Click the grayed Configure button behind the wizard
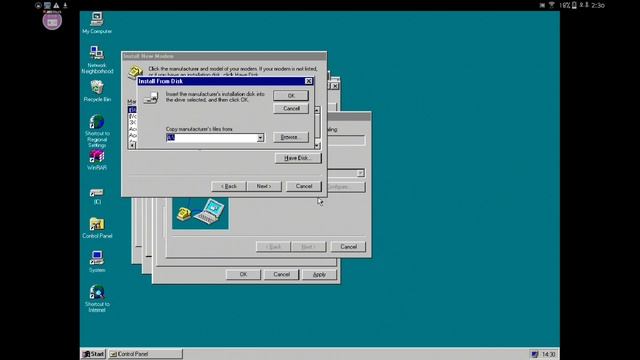This screenshot has height=360, width=640. coord(346,187)
